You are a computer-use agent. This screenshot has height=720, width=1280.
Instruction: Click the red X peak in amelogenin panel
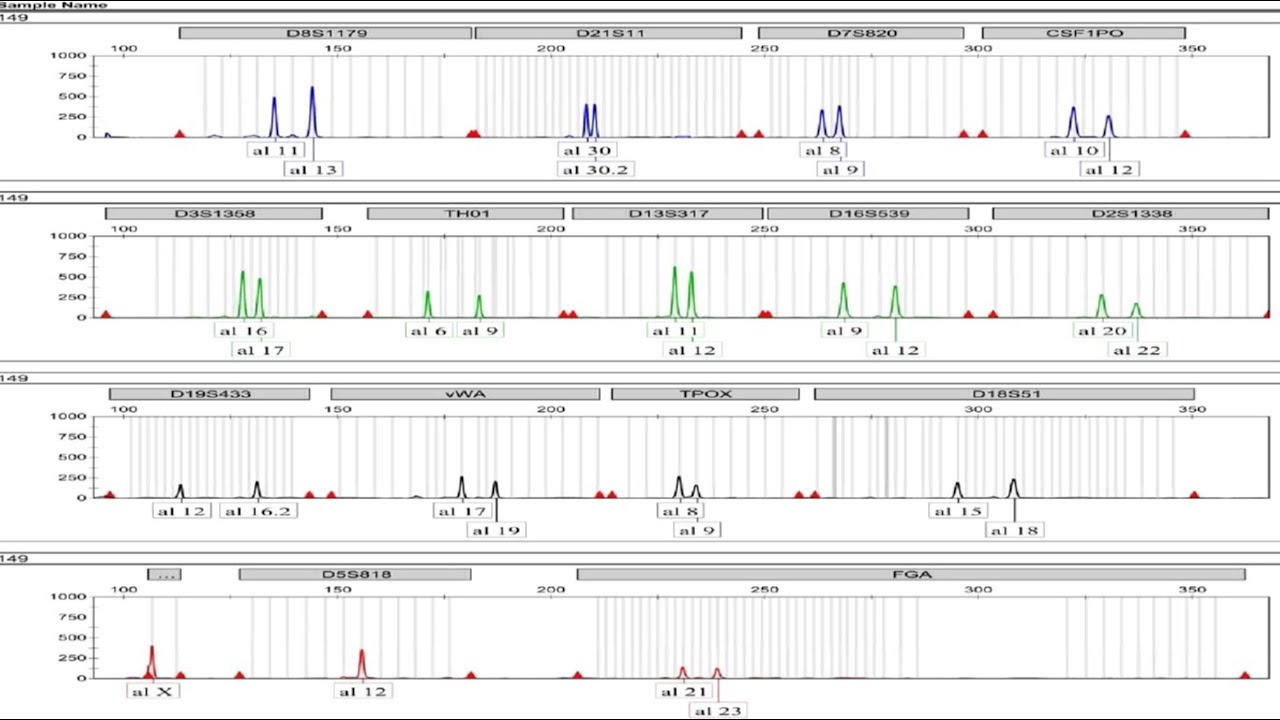pyautogui.click(x=152, y=662)
